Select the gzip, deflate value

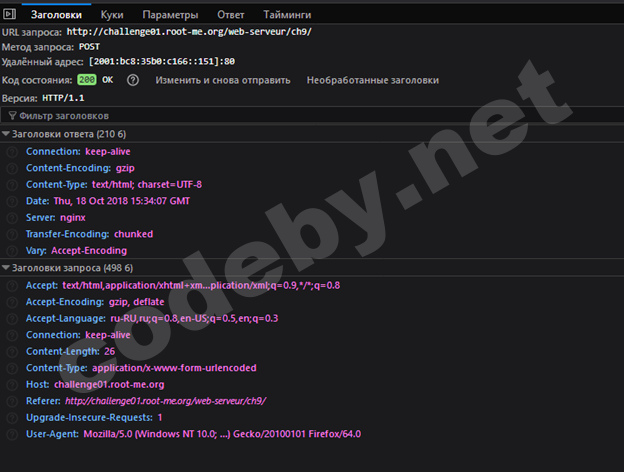point(136,302)
